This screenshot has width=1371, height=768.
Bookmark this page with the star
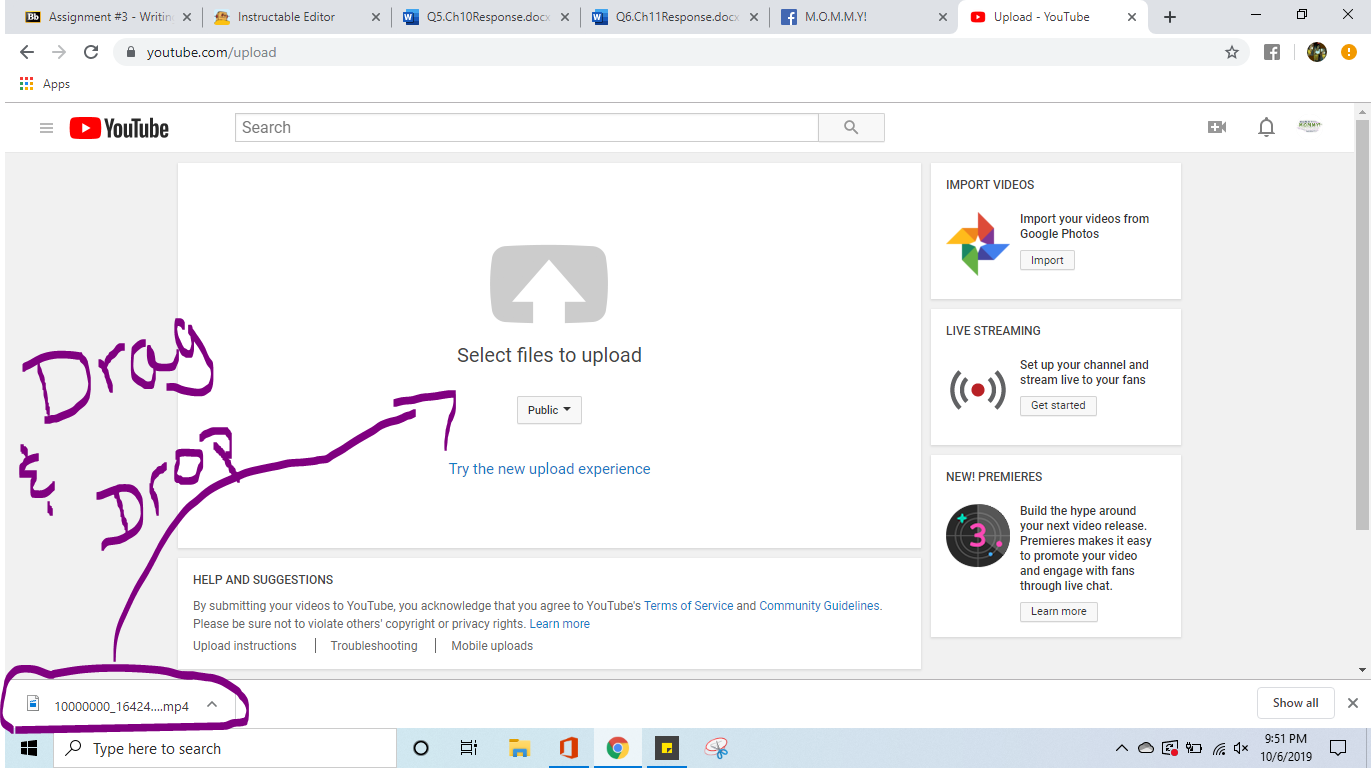(x=1232, y=52)
